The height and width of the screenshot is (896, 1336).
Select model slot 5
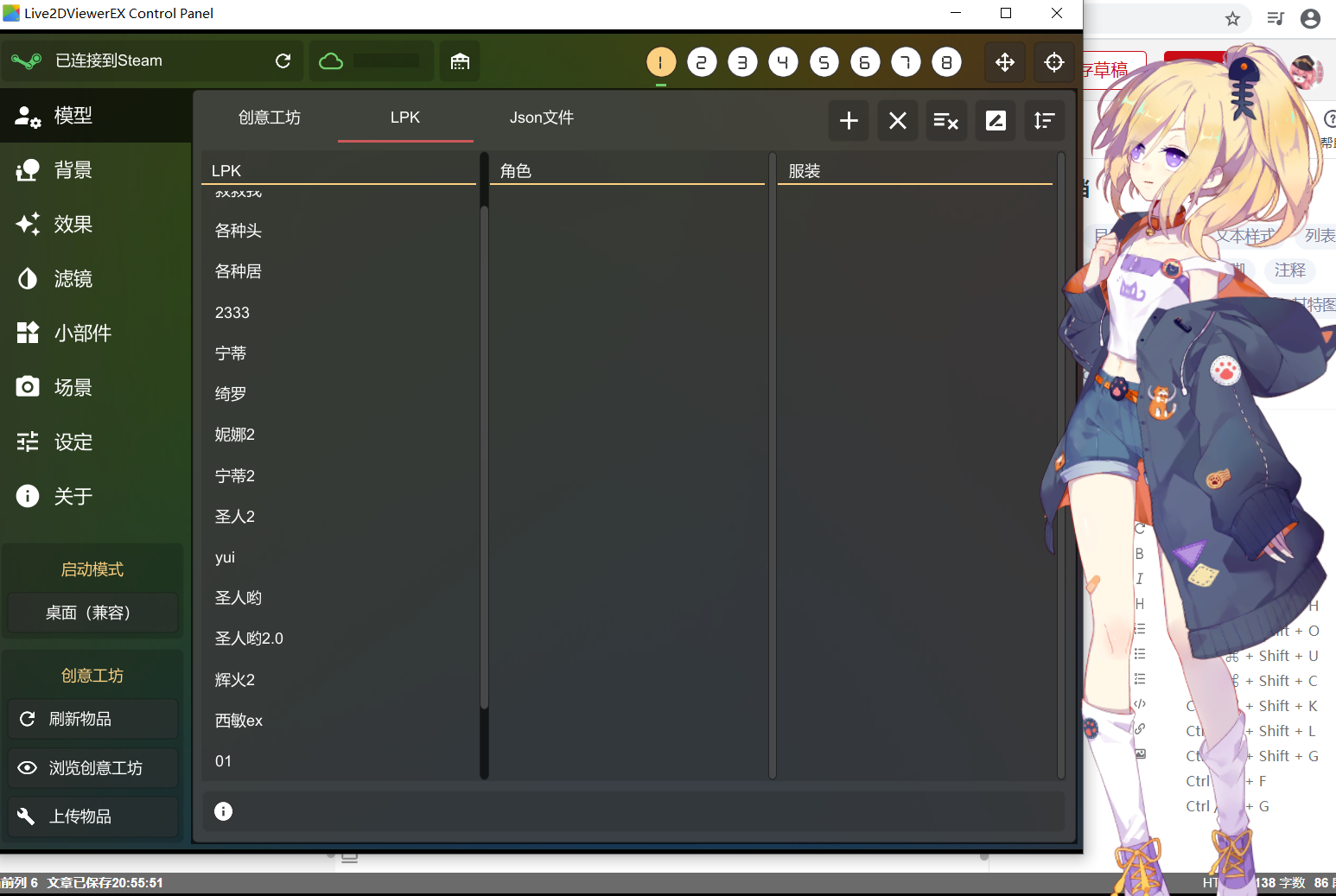click(824, 62)
